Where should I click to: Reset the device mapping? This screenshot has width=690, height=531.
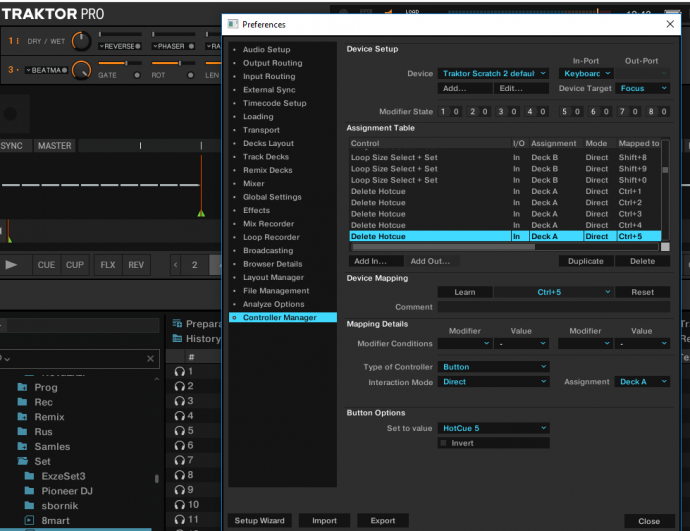click(x=642, y=292)
